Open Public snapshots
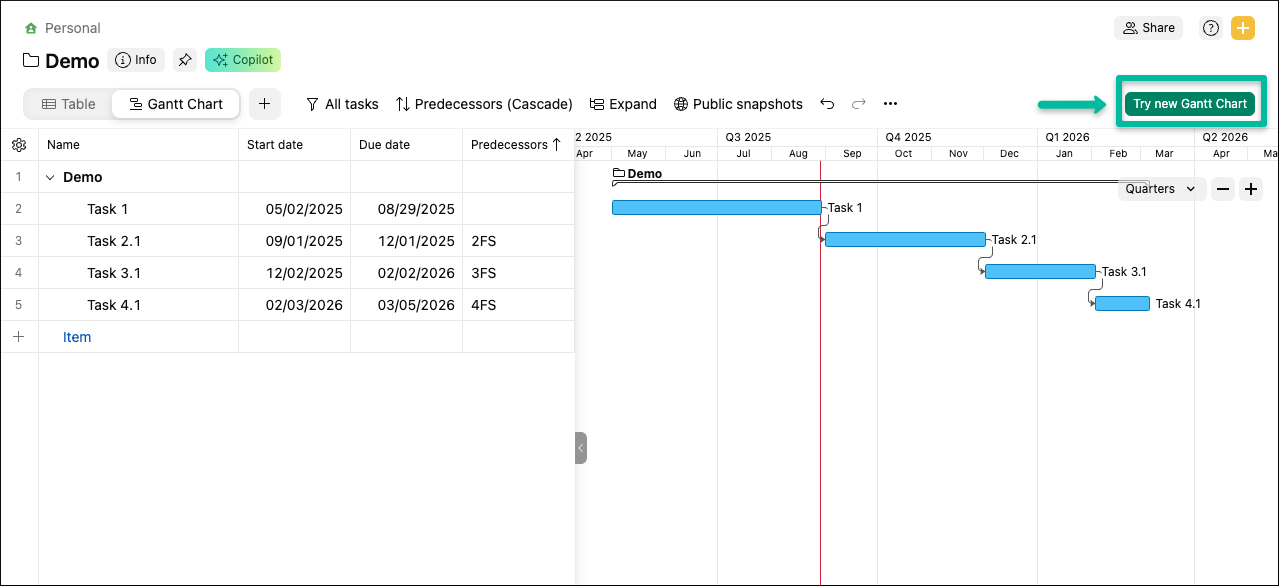Screen dimensions: 1279x586 (738, 104)
